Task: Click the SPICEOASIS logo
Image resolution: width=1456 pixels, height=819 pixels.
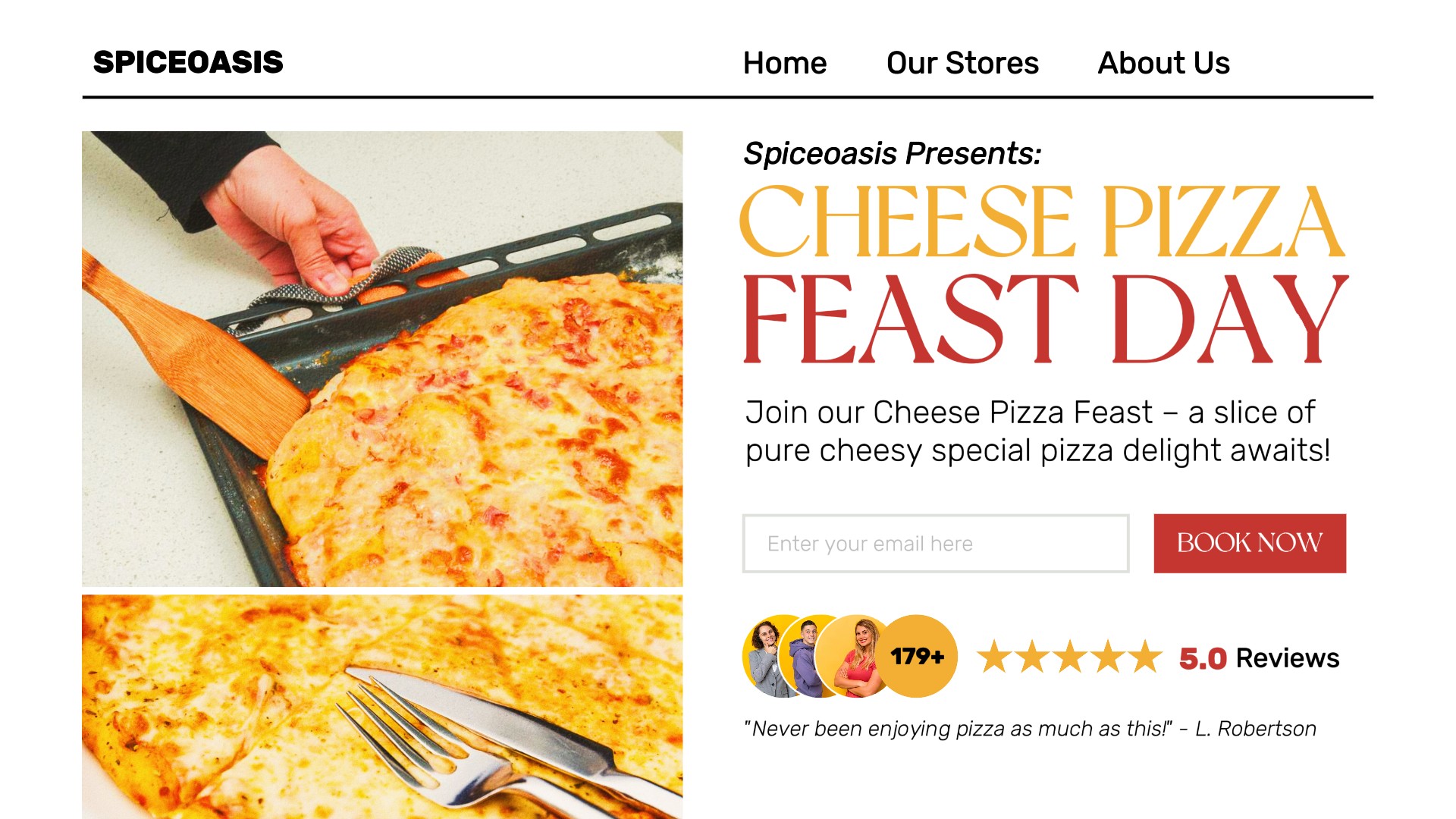Action: [188, 63]
